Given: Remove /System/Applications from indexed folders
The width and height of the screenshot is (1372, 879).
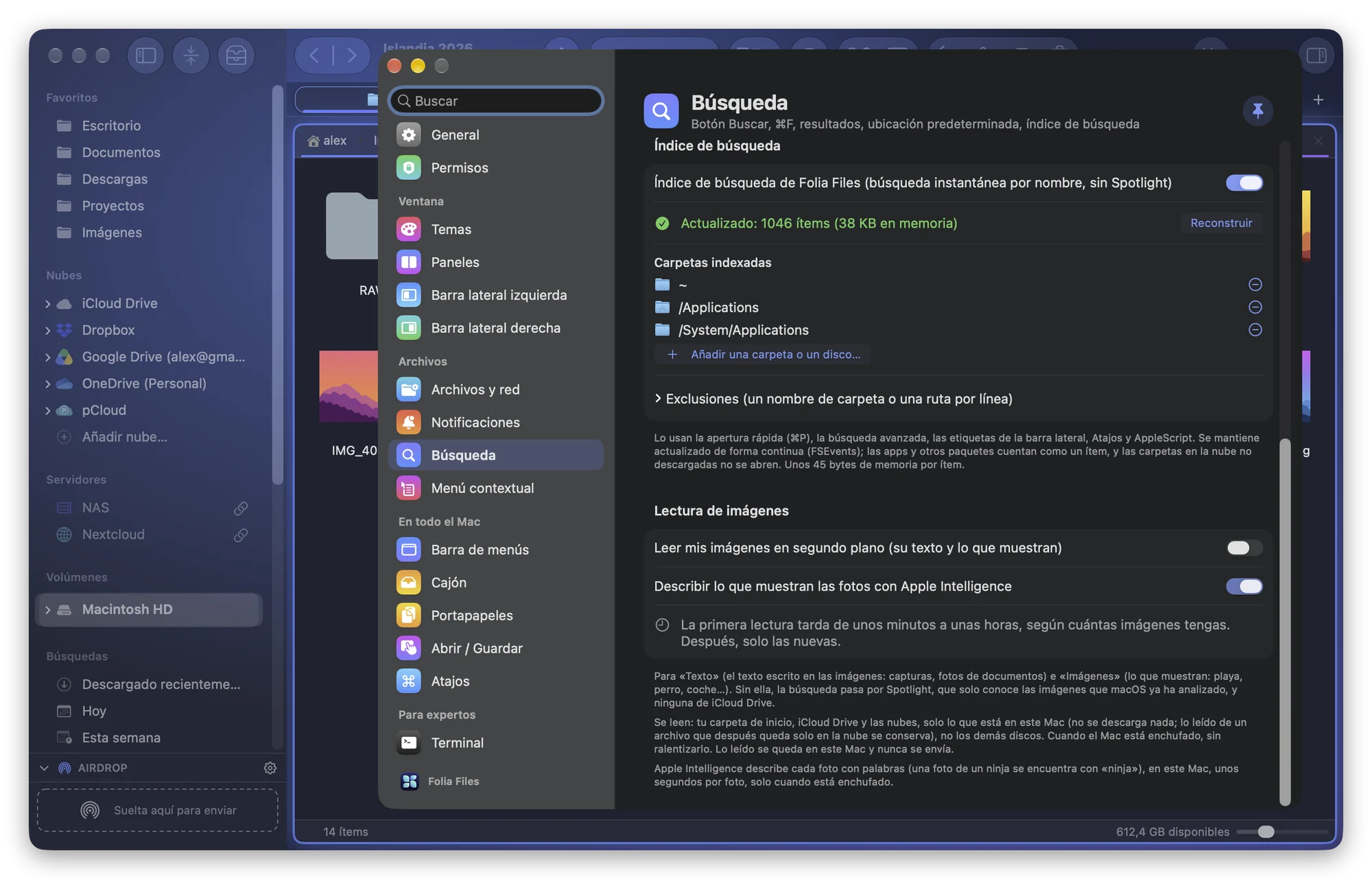Looking at the screenshot, I should [x=1255, y=329].
